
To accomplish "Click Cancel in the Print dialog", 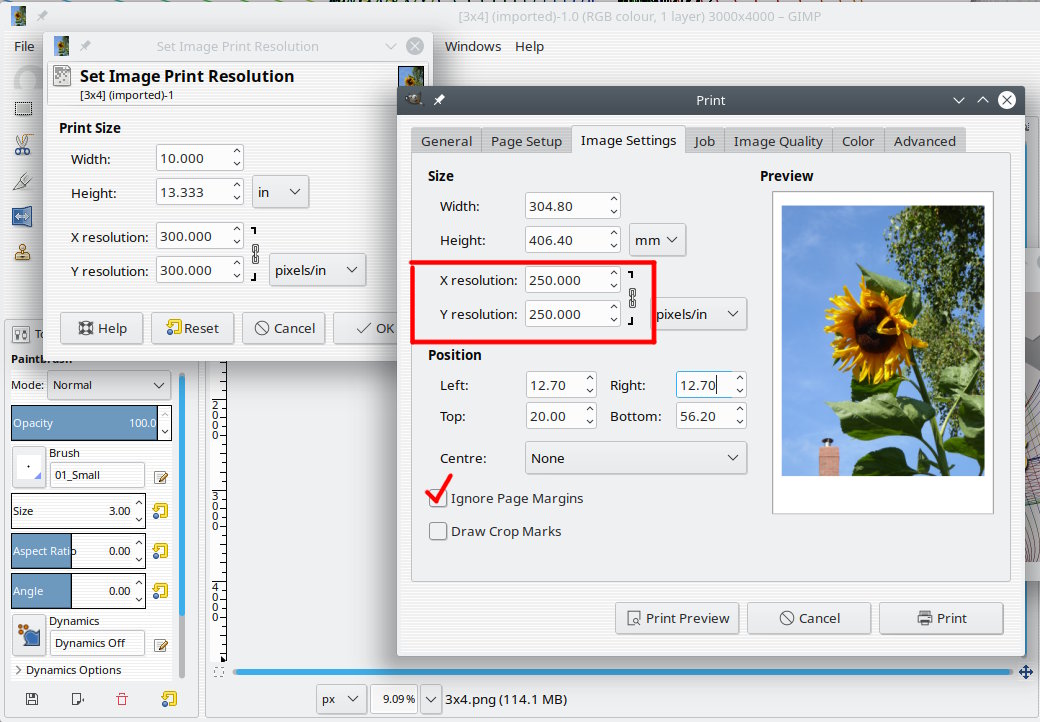I will (809, 618).
